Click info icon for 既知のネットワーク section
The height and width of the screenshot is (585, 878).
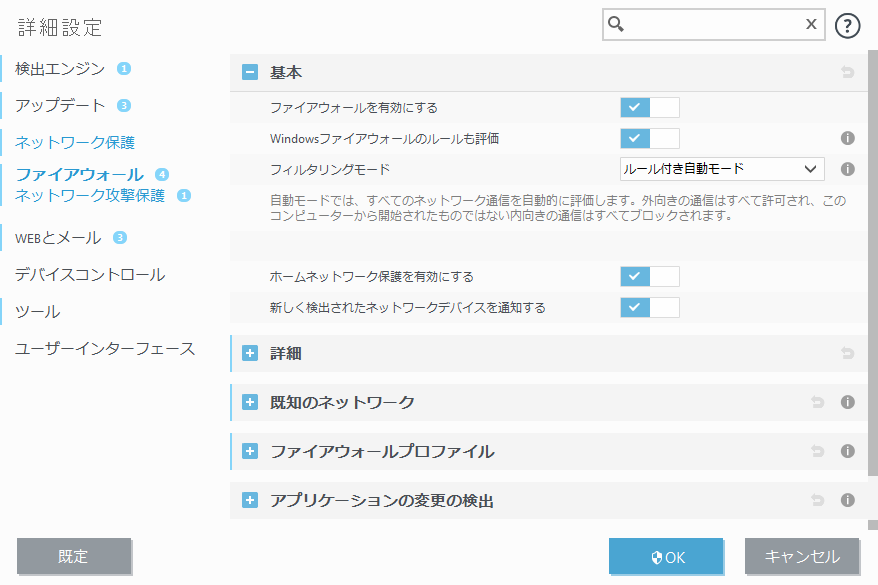point(847,403)
